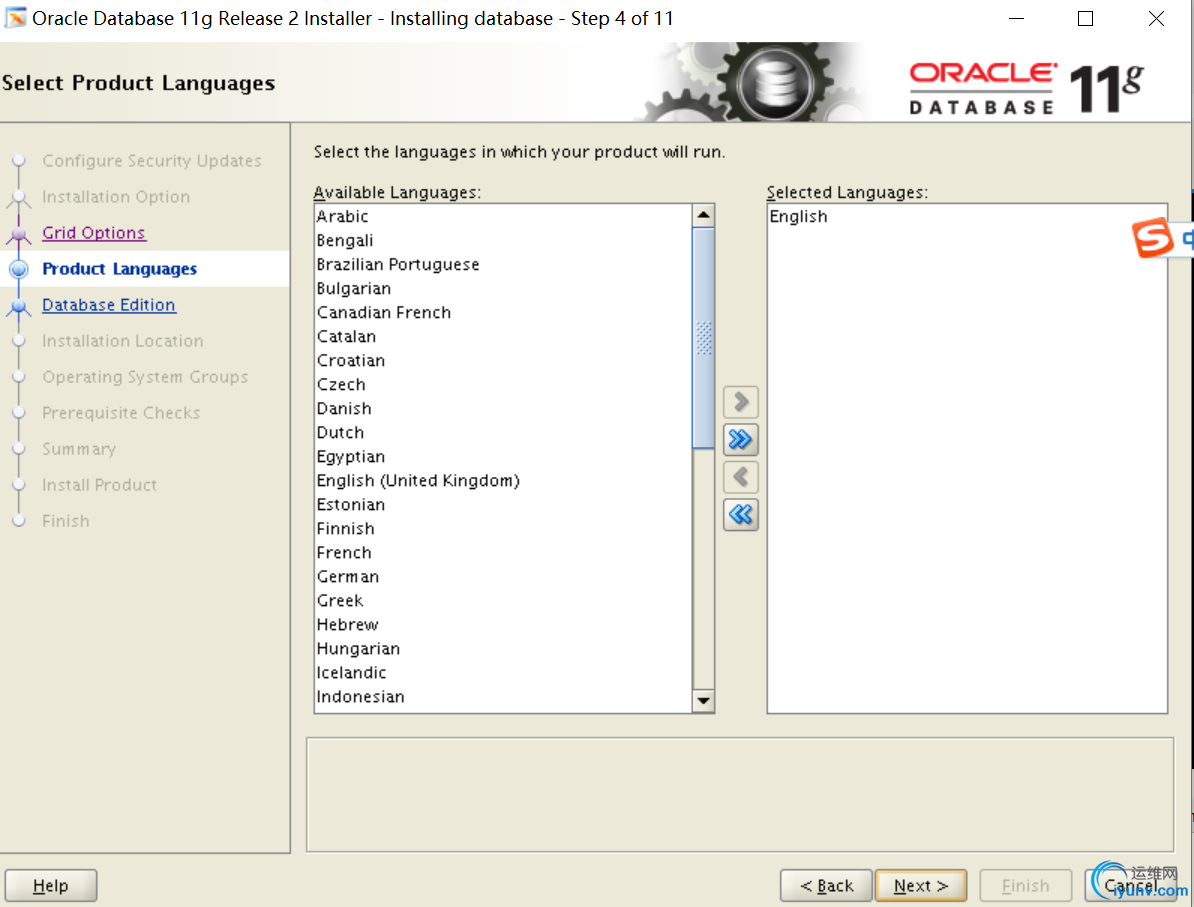Screen dimensions: 1194x907
Task: Click the double right arrow add all button
Action: pos(740,439)
